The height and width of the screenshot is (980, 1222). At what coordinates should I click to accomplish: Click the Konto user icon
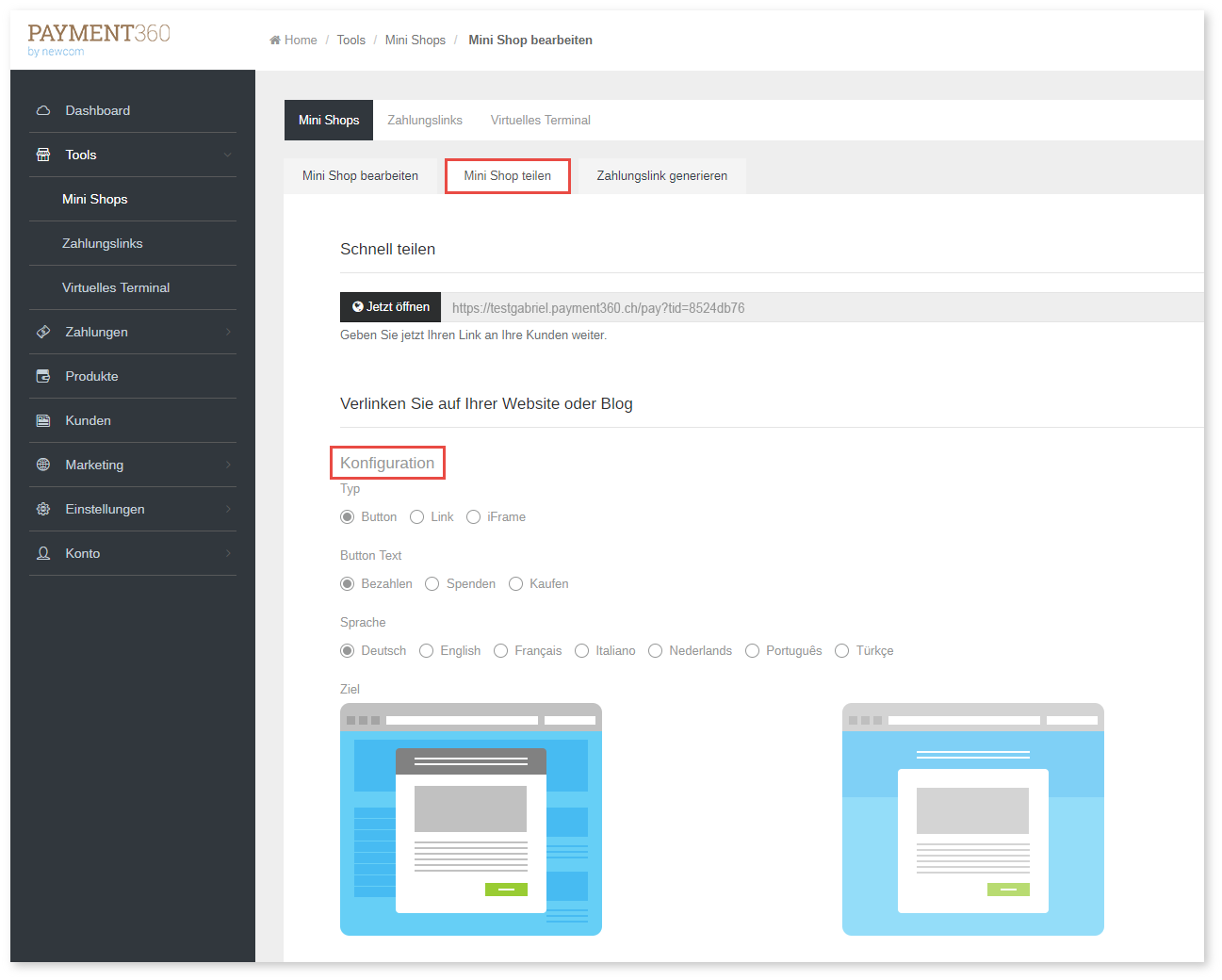(43, 553)
